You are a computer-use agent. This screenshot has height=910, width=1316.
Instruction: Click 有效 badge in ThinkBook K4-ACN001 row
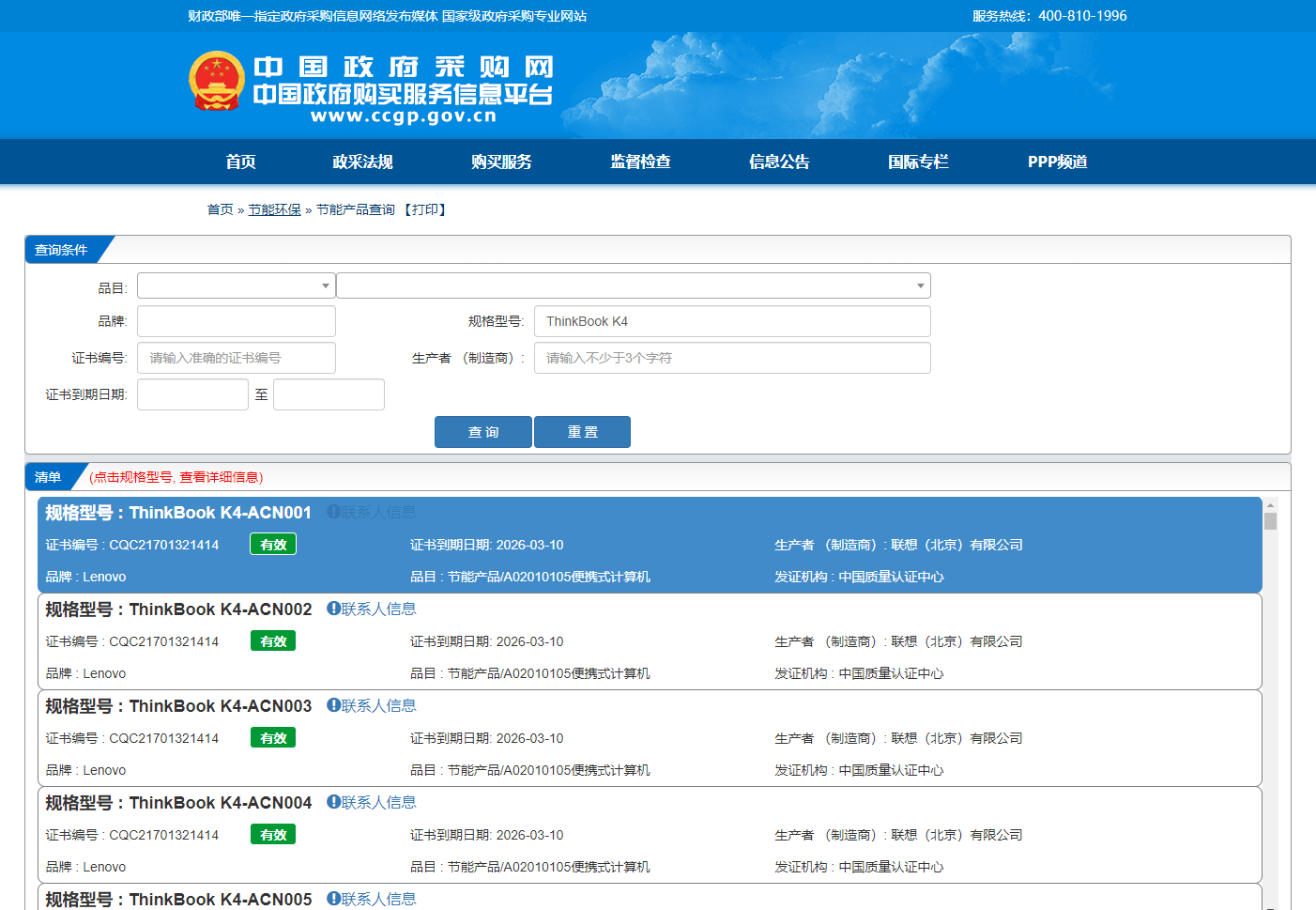click(273, 545)
